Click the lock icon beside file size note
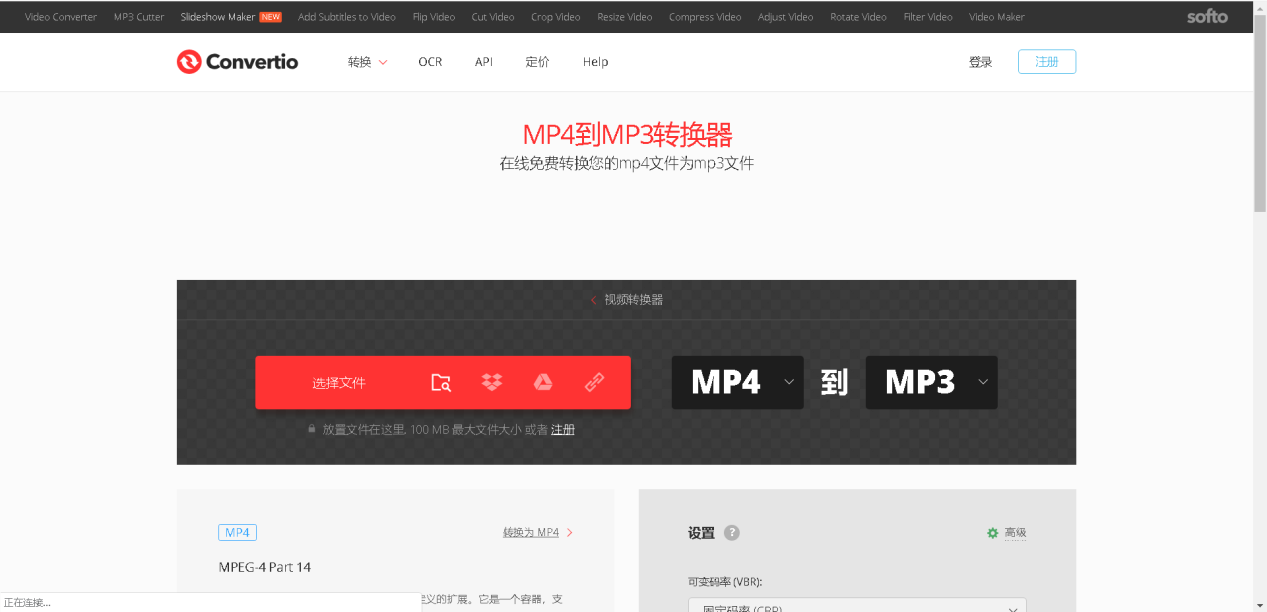 tap(312, 429)
